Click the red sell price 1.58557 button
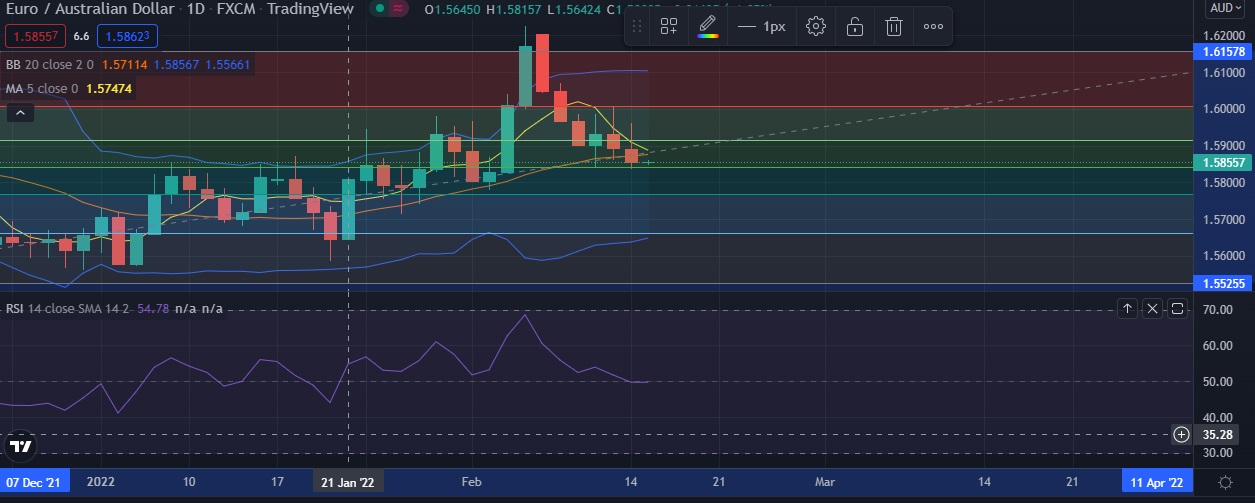 pyautogui.click(x=37, y=36)
